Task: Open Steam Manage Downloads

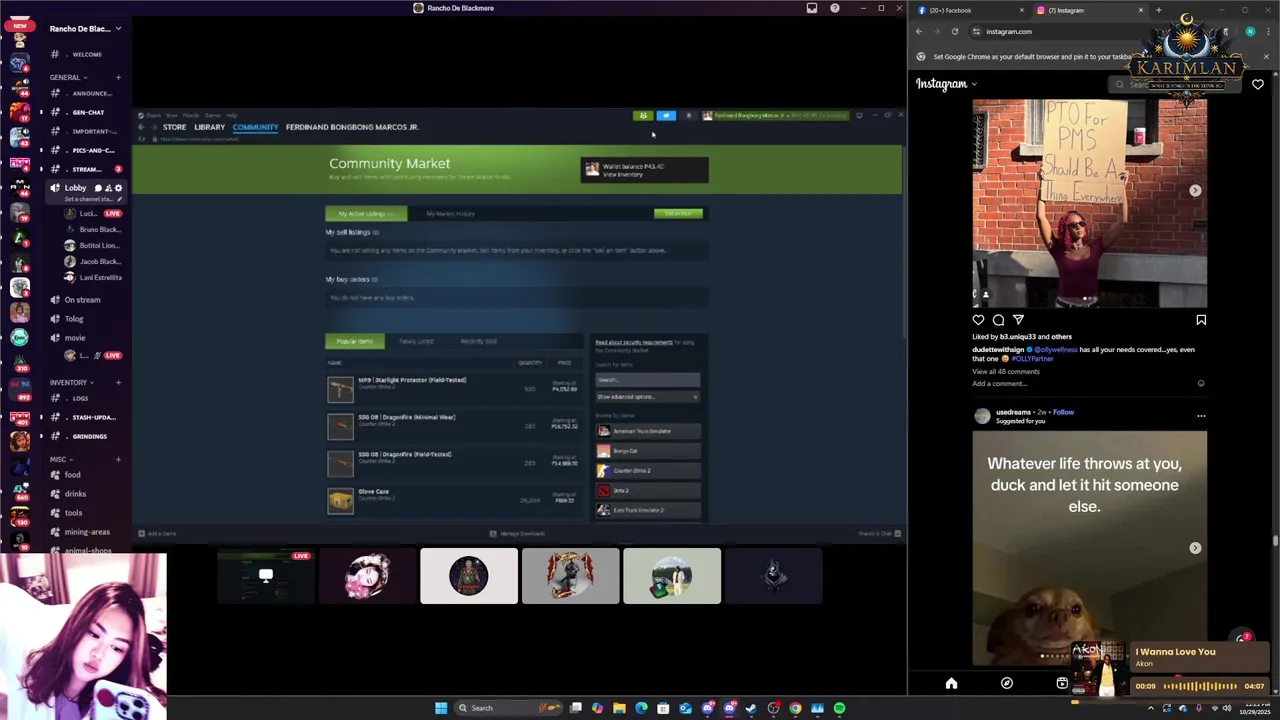Action: [x=518, y=533]
